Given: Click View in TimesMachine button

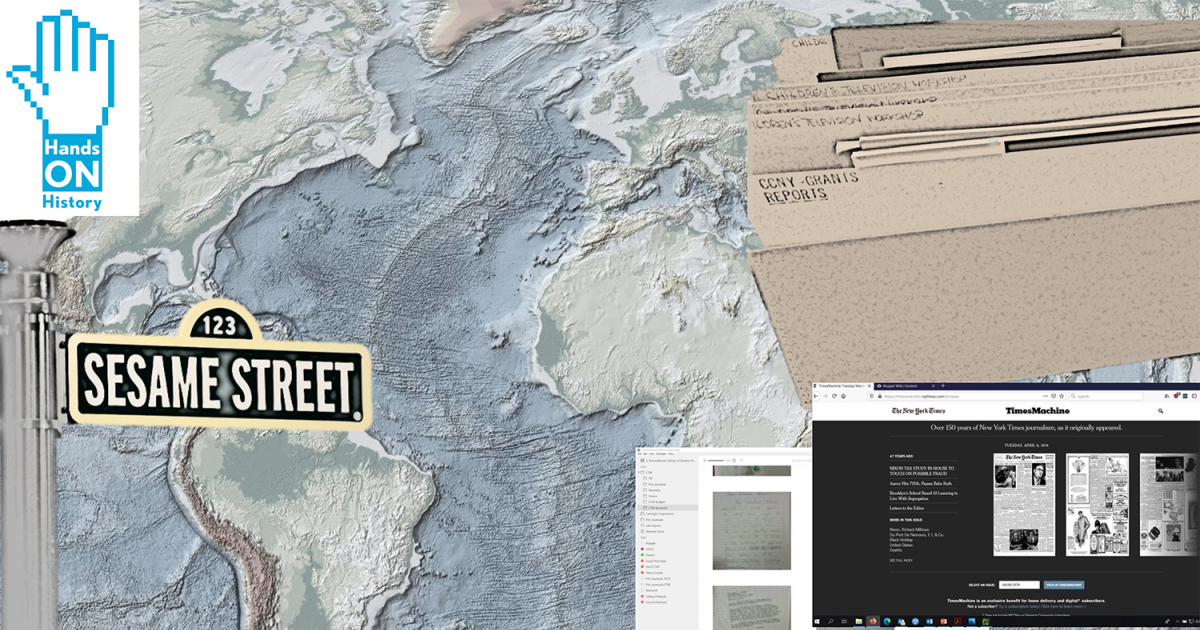Looking at the screenshot, I should click(x=1064, y=585).
